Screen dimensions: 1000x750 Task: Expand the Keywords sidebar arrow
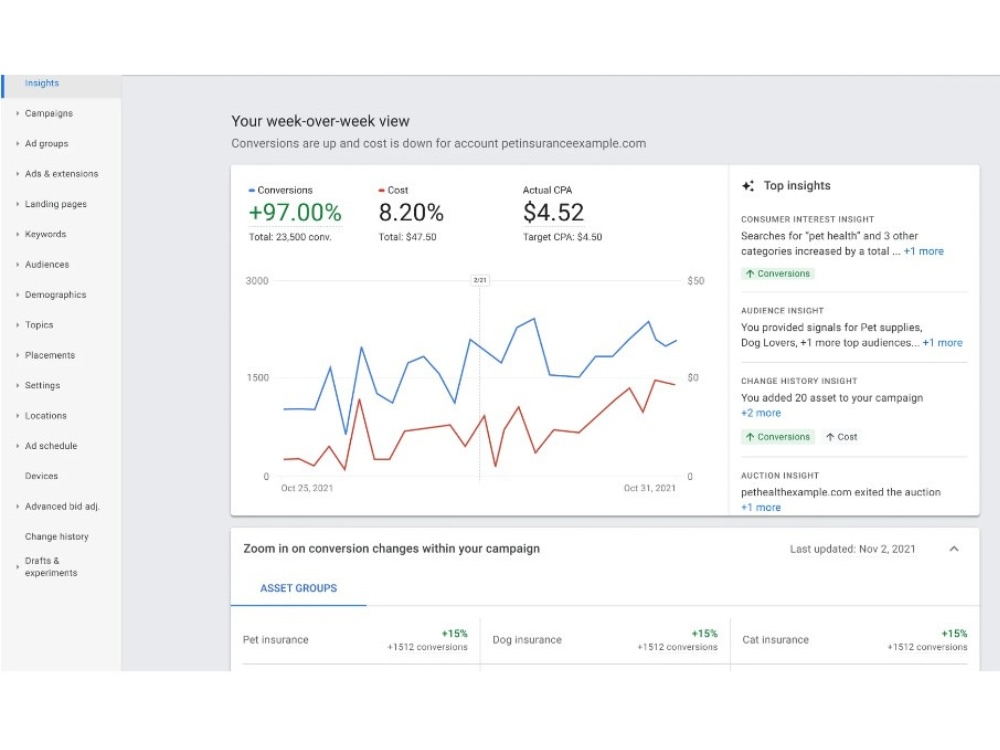pos(17,234)
